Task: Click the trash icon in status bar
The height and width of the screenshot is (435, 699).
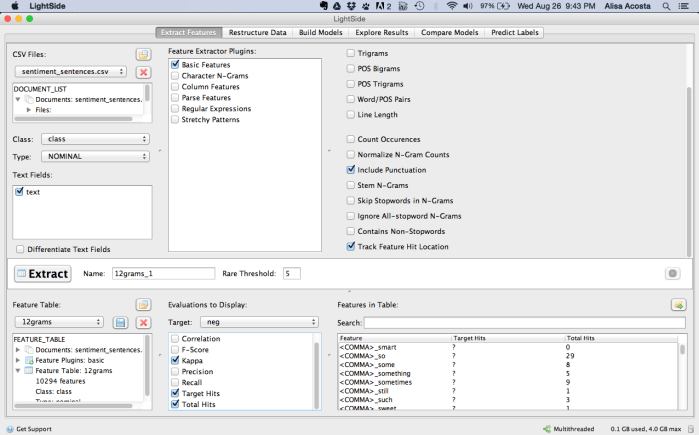Action: coord(691,429)
